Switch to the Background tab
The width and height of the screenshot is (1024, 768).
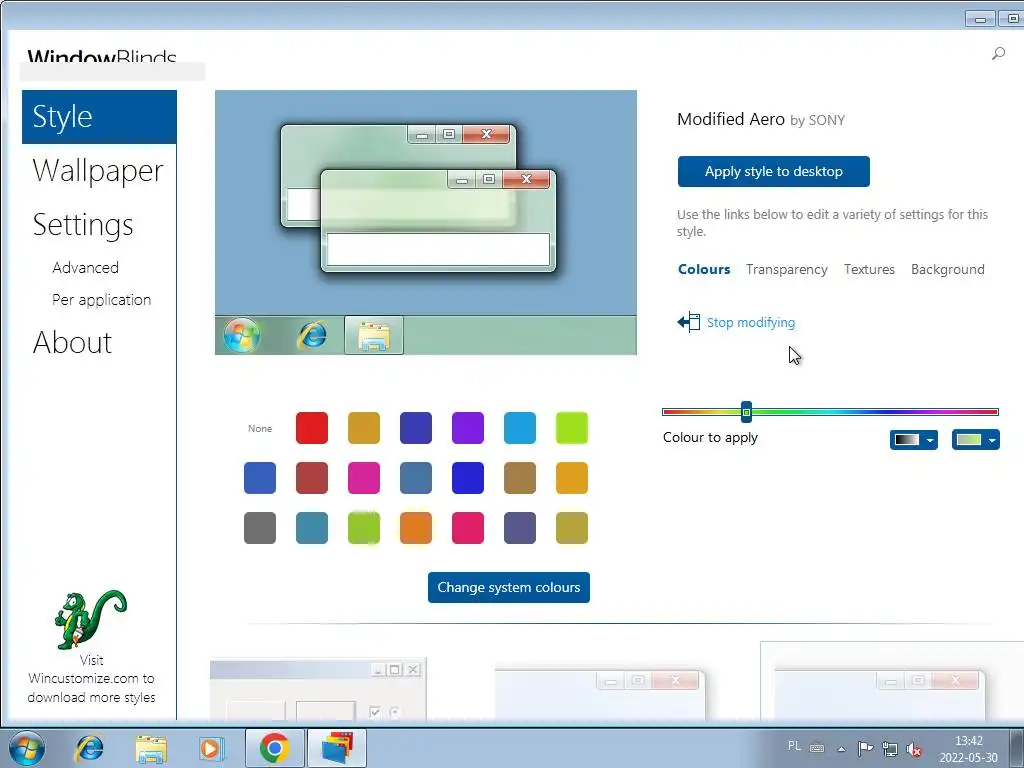948,269
